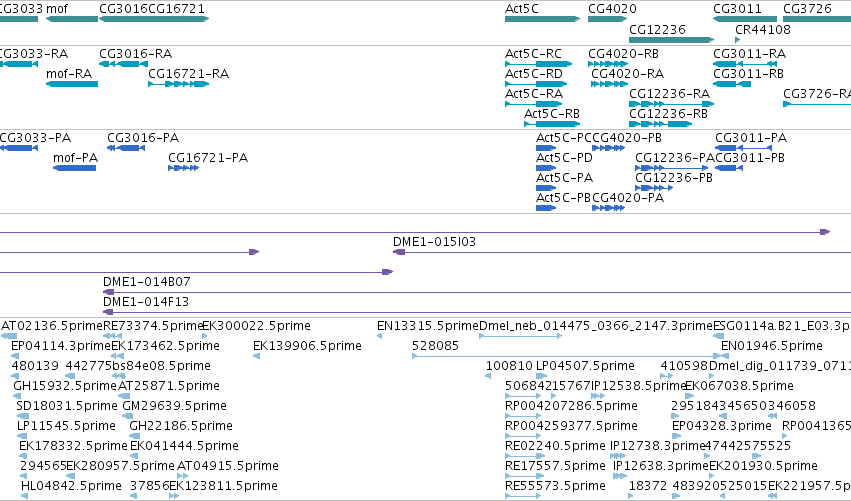The width and height of the screenshot is (851, 501).
Task: Select the CG4020-RB transcript arrows
Action: [x=608, y=64]
